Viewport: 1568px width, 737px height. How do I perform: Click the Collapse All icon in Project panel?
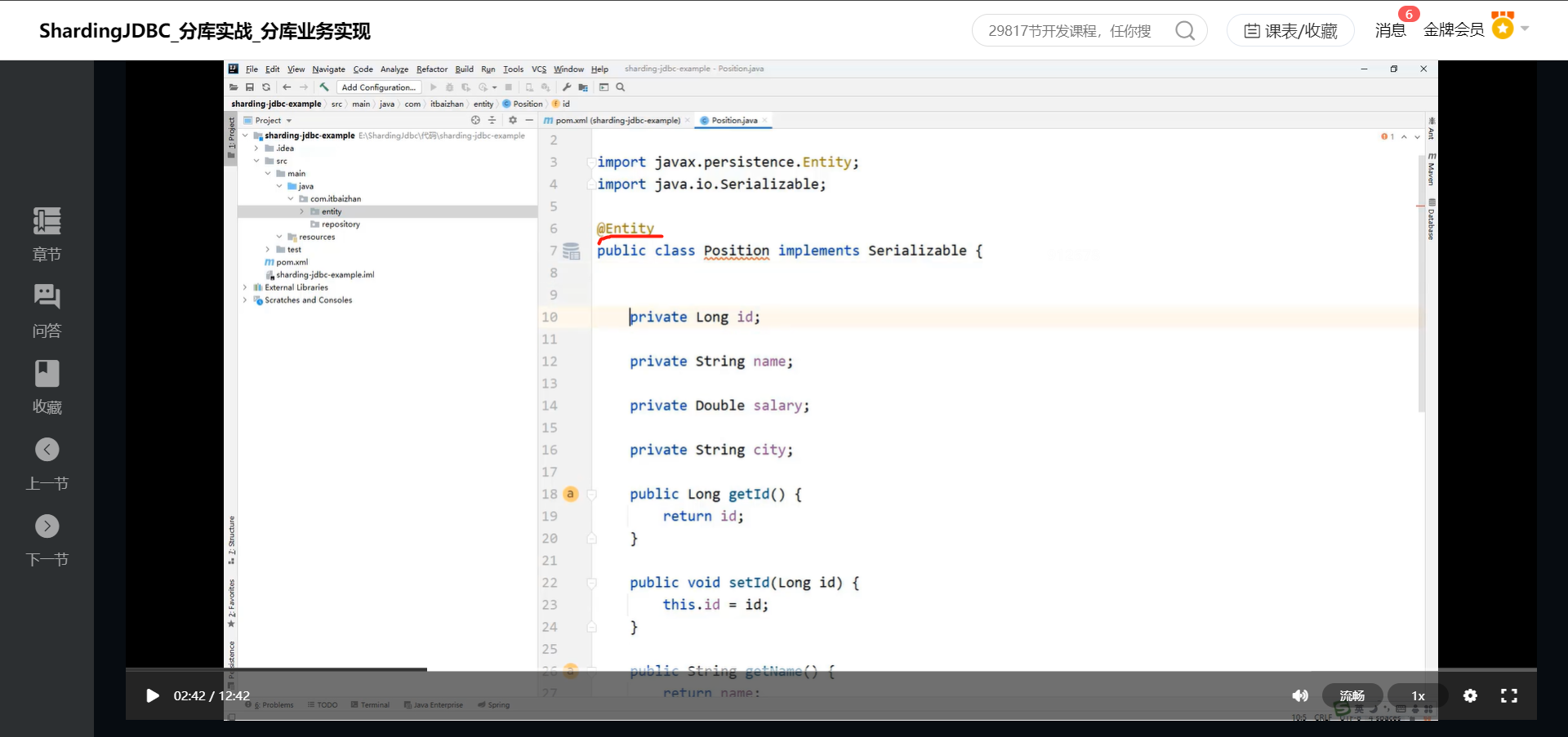(492, 120)
